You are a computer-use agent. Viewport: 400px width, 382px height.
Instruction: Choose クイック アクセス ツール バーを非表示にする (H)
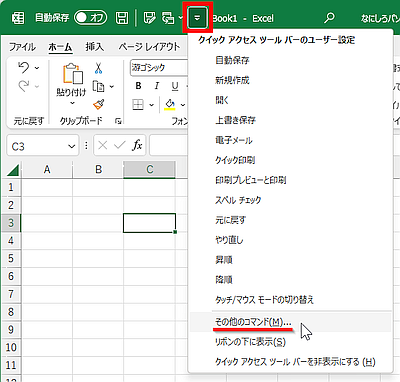tap(290, 362)
